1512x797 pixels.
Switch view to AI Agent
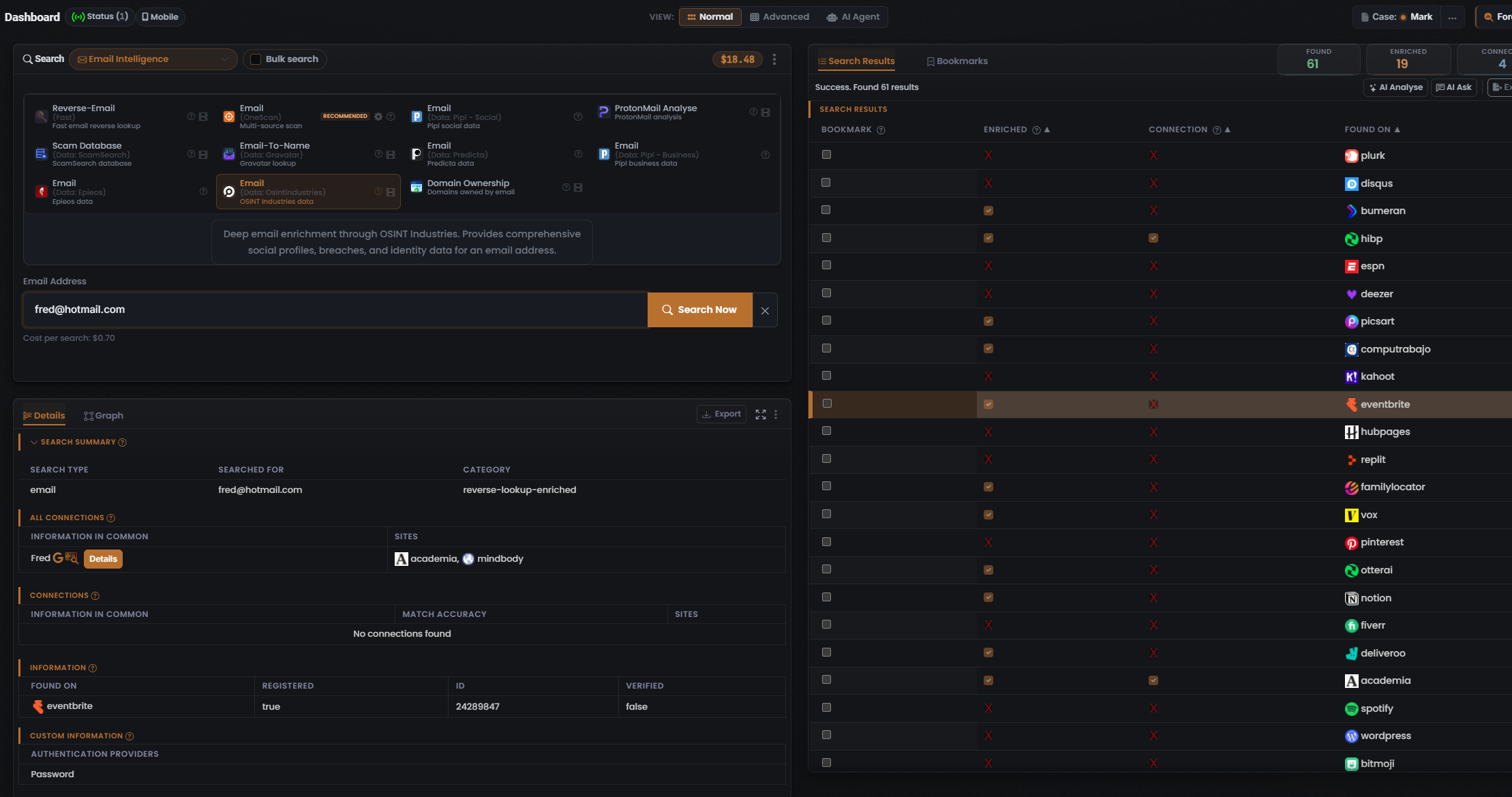click(x=853, y=17)
